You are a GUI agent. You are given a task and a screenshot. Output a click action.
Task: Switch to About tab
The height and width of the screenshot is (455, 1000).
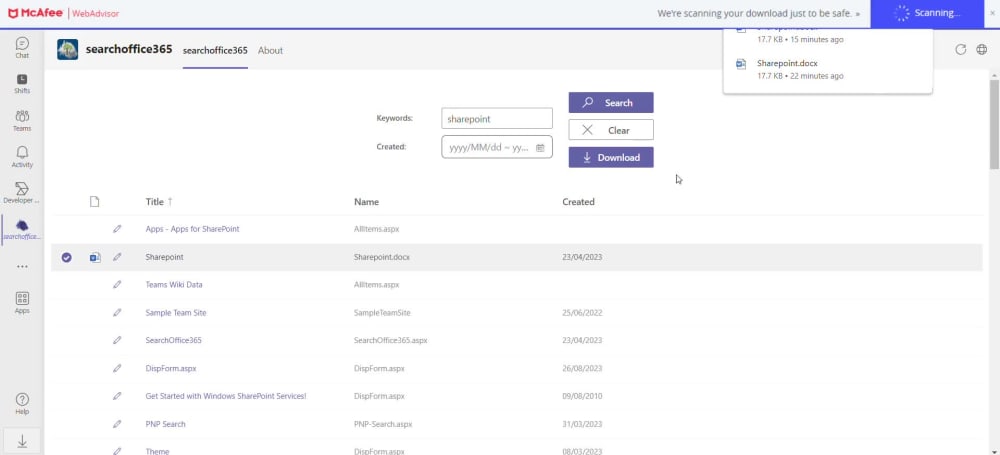(270, 50)
